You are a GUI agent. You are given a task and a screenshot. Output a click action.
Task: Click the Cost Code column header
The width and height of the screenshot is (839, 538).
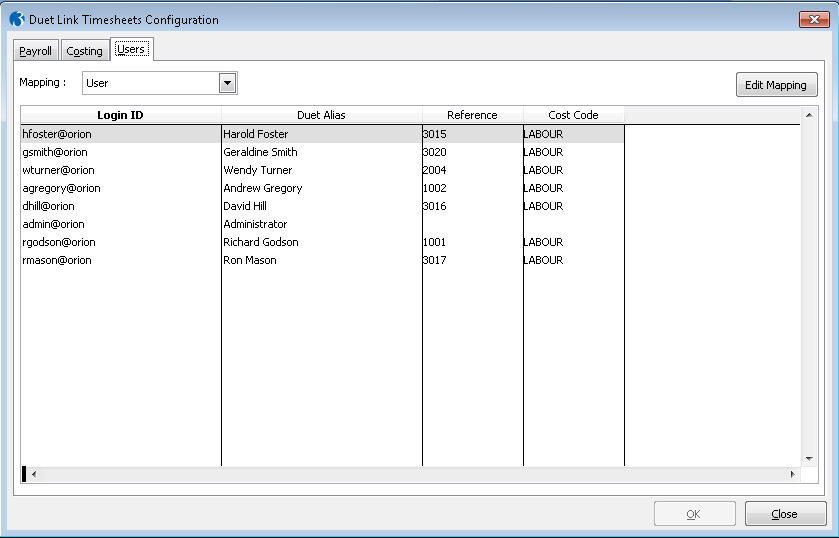point(574,115)
